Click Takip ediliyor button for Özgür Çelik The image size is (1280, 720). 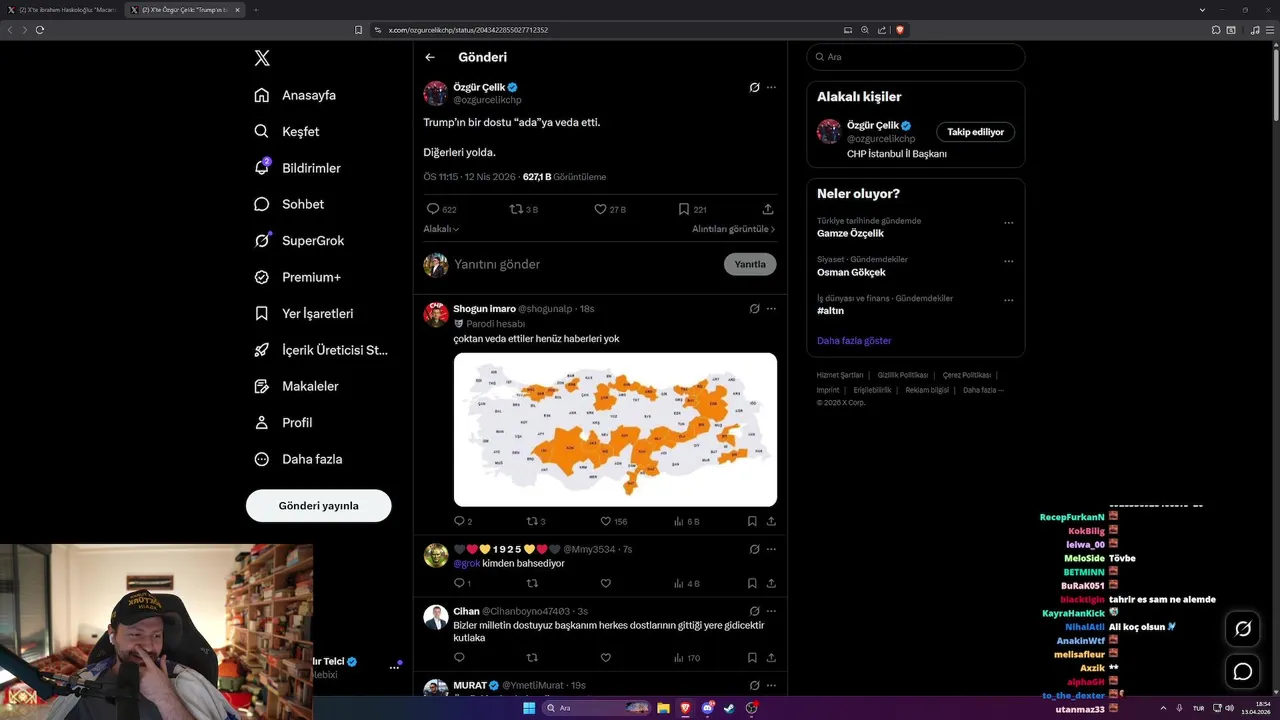click(x=975, y=132)
